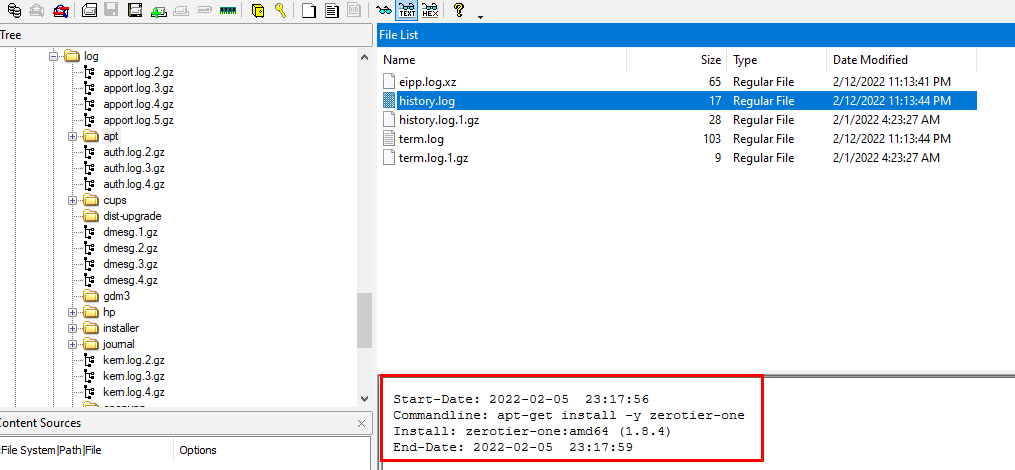
Task: Sort file list by Name column
Action: (502, 60)
